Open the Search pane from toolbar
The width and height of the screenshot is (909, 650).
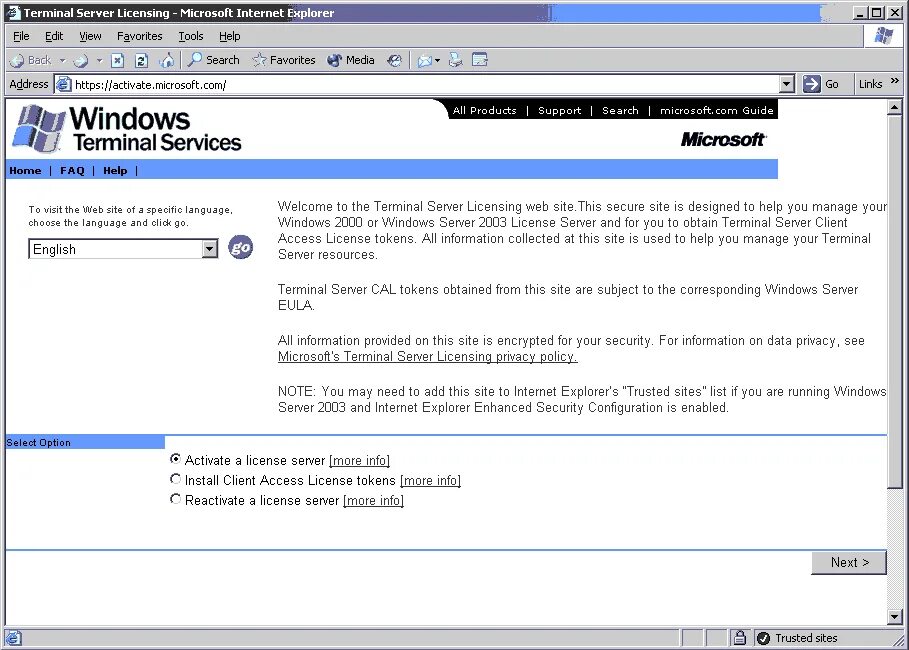pyautogui.click(x=213, y=60)
